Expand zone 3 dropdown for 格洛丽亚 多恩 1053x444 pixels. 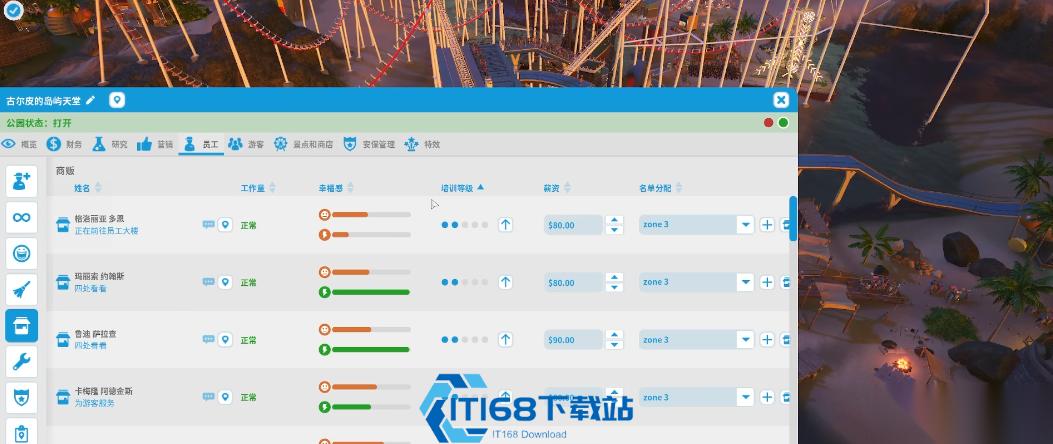(745, 225)
